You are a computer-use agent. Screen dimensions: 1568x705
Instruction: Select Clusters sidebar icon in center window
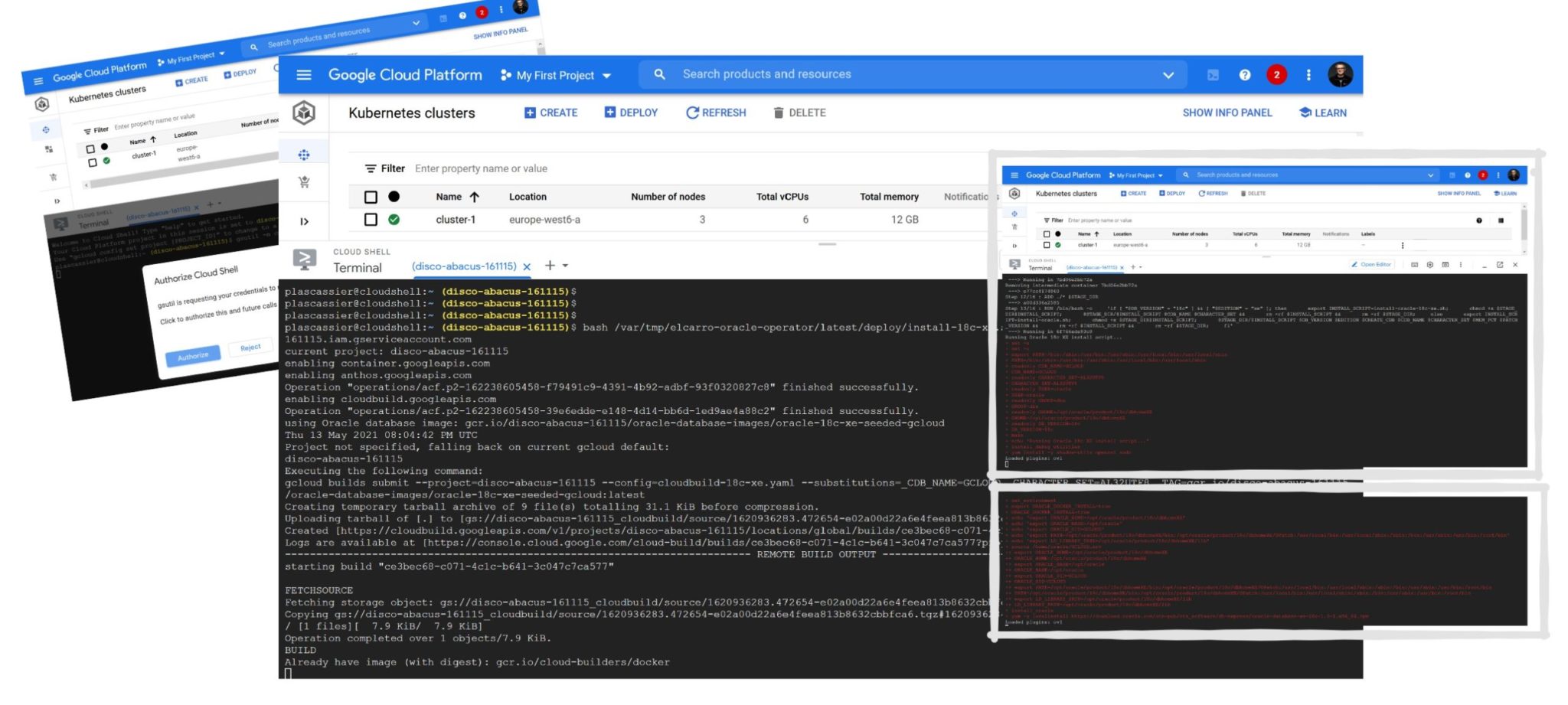pos(304,155)
